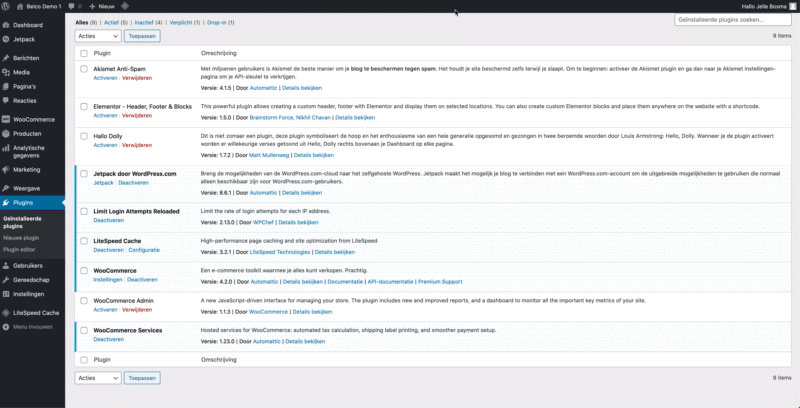Open WooCommerce Instellingen link
This screenshot has width=800, height=408.
click(x=108, y=280)
